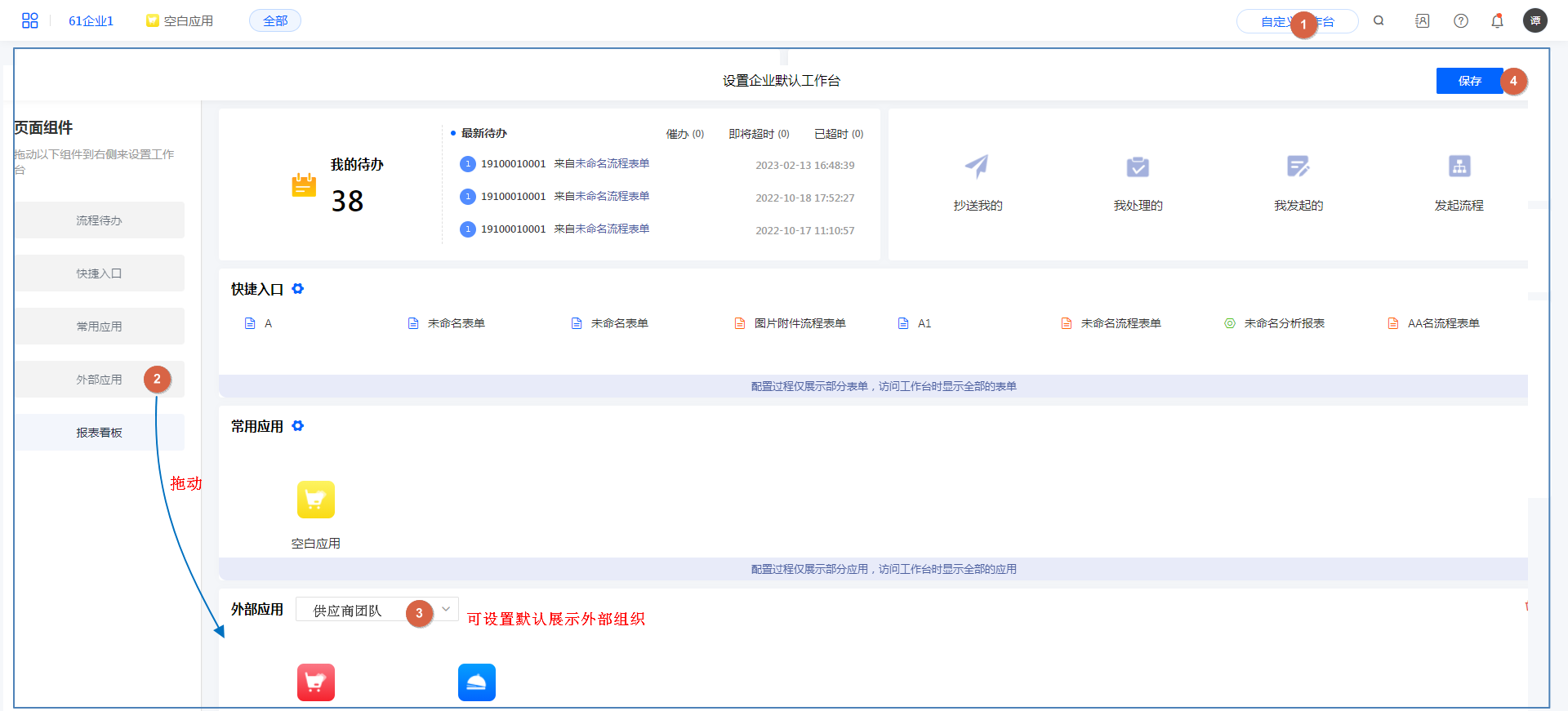Select the 报表看板 component
Image resolution: width=1568 pixels, height=711 pixels.
click(x=99, y=433)
